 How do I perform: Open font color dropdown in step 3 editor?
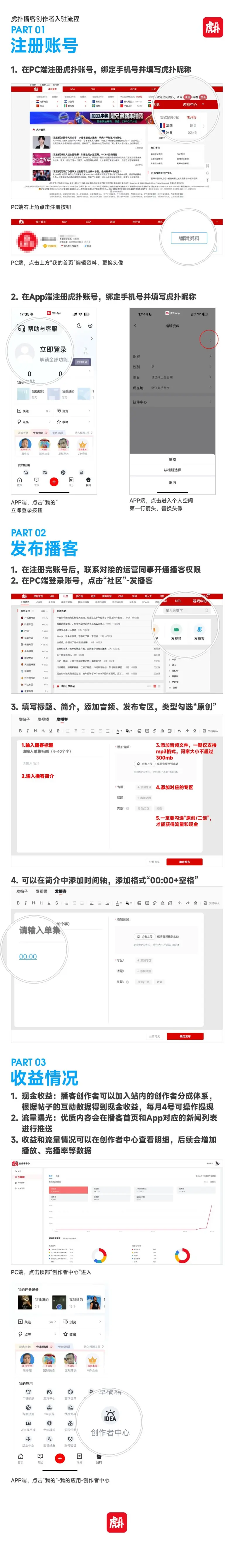pos(119,730)
